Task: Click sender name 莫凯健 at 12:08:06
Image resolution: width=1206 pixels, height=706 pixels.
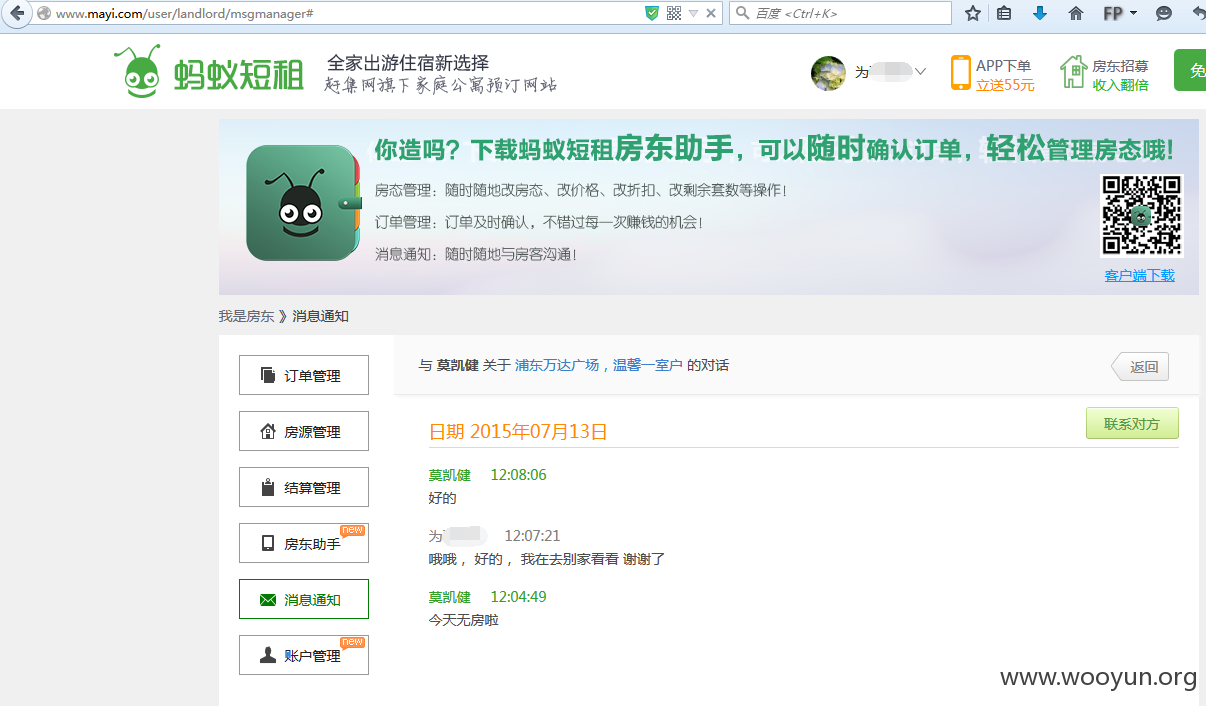Action: coord(450,475)
